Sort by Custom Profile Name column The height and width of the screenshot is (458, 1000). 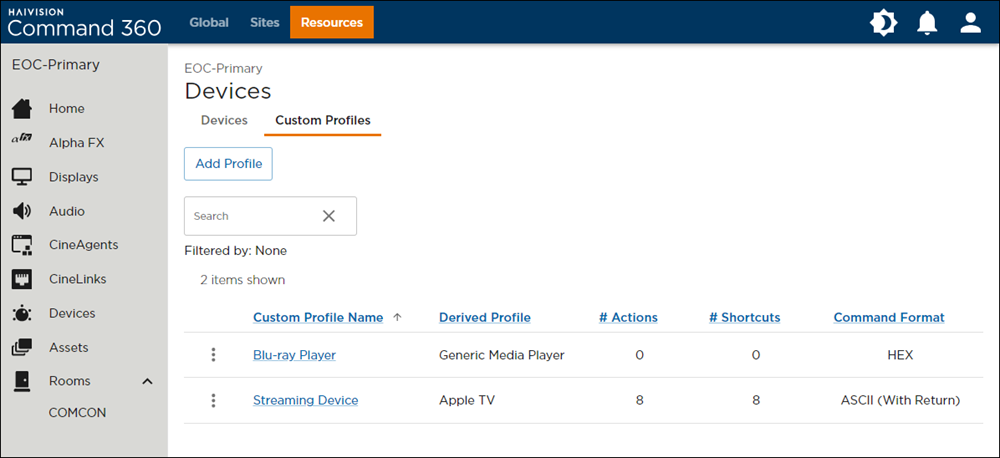318,317
